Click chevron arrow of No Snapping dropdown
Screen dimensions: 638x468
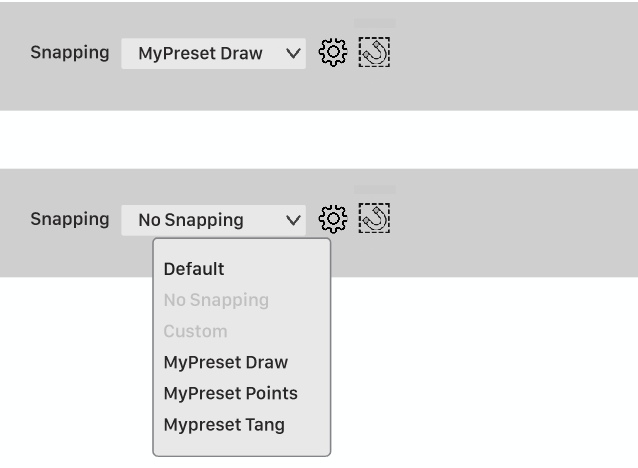pos(293,220)
